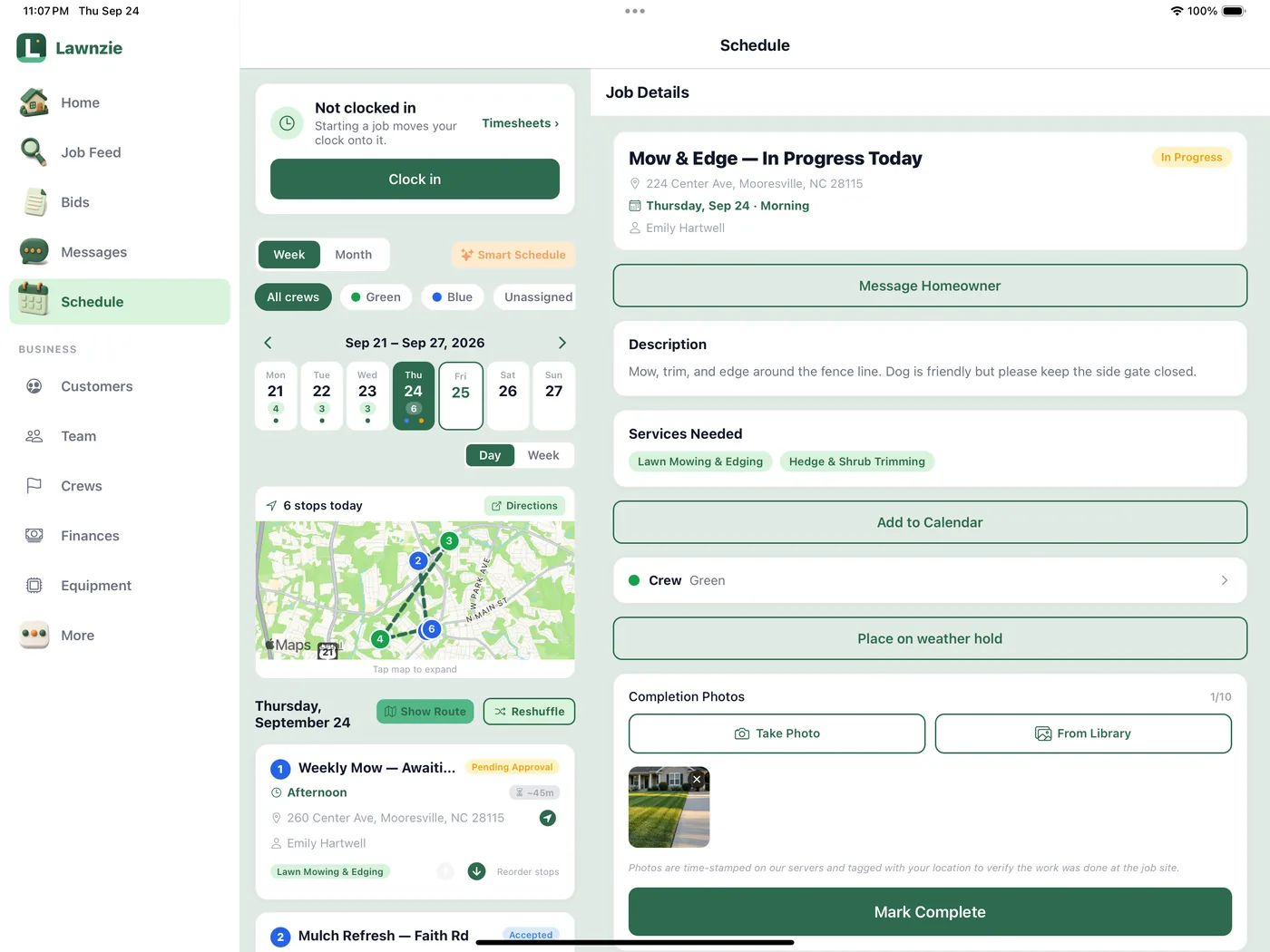Tap the map pin for stop 6
The height and width of the screenshot is (952, 1270).
(432, 628)
